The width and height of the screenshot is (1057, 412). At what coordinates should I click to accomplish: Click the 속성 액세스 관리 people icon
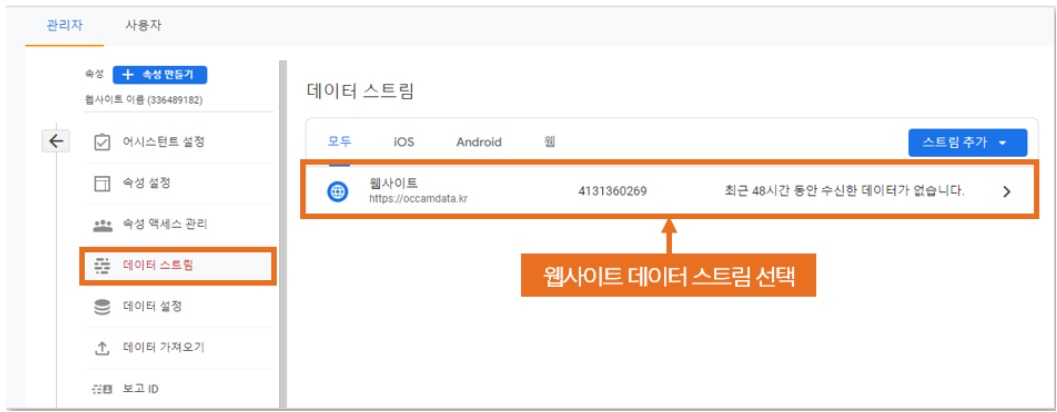click(x=102, y=225)
